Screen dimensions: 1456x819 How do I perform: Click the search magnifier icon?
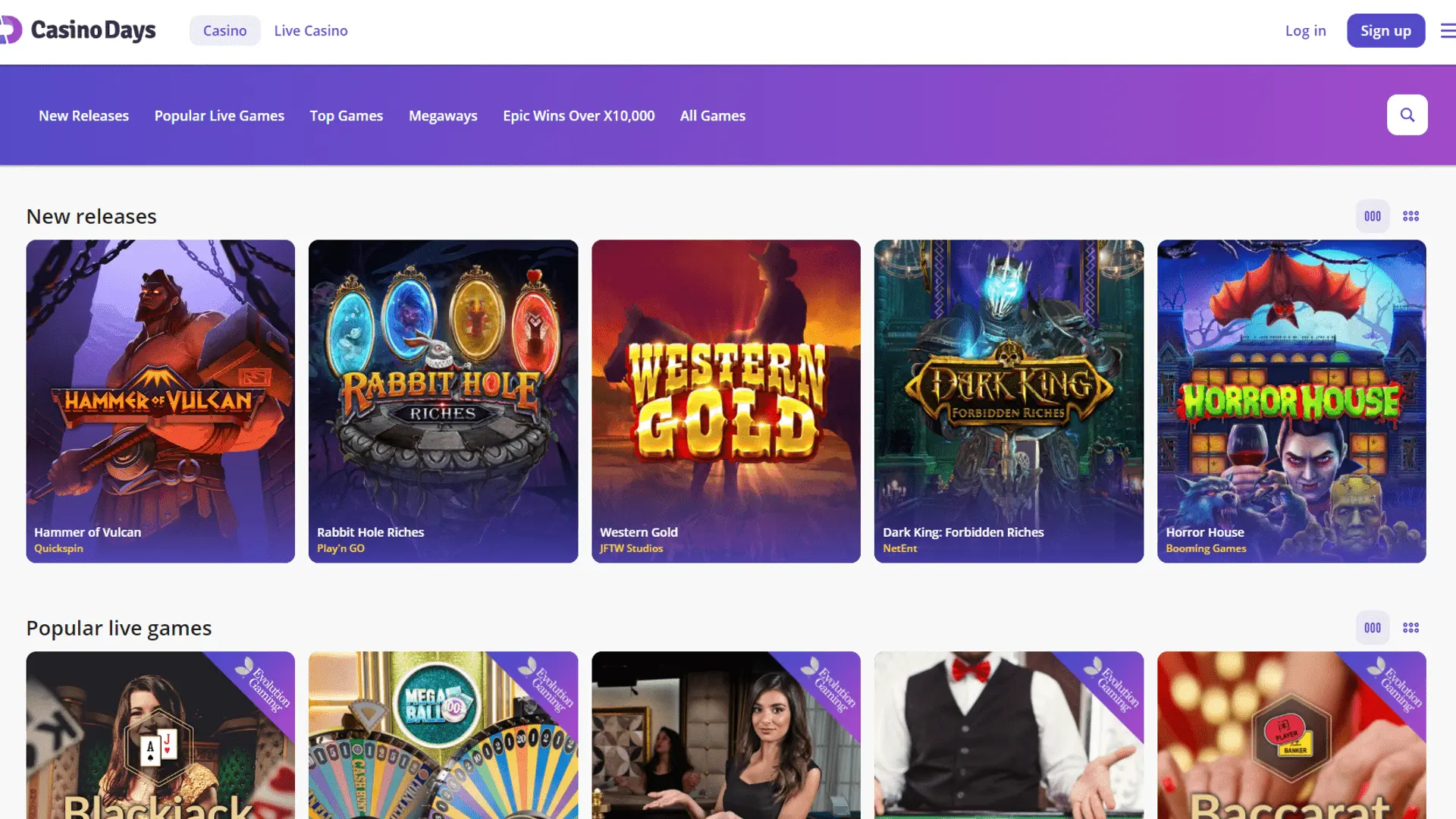point(1407,115)
